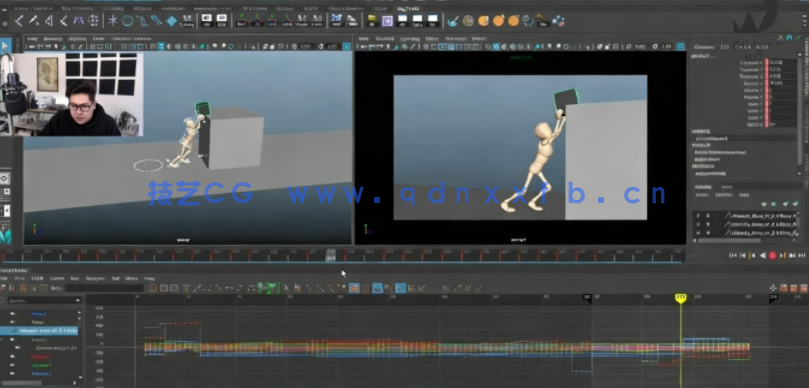Click the four-arrow move icon right of Graph Editor toolbar
The image size is (809, 388).
pyautogui.click(x=773, y=288)
